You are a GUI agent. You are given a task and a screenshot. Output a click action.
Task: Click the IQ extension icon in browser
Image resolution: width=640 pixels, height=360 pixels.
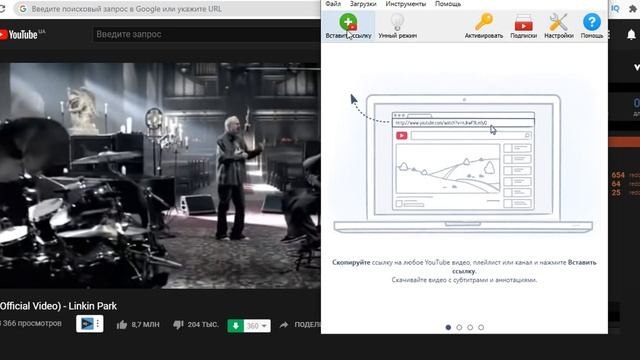tap(615, 9)
